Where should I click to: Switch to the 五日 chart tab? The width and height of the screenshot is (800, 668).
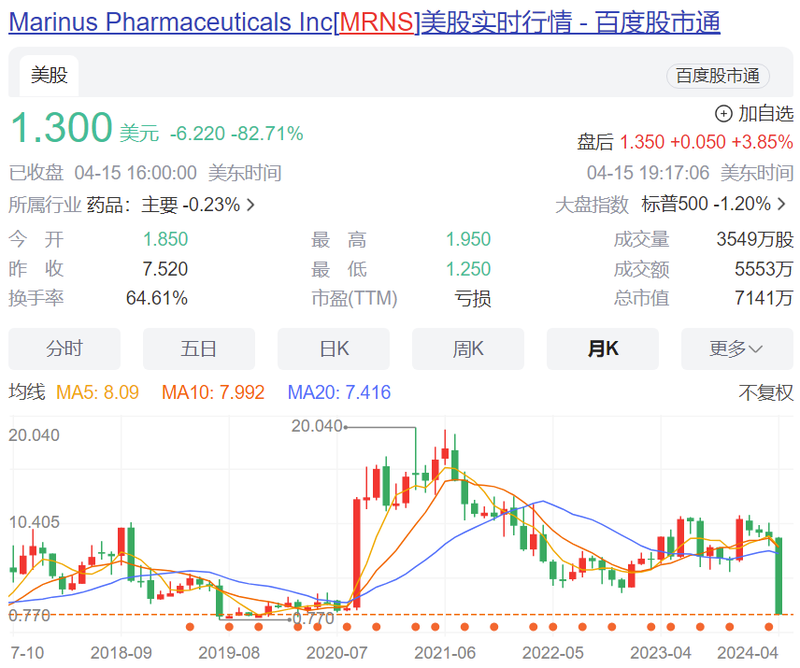pyautogui.click(x=199, y=349)
